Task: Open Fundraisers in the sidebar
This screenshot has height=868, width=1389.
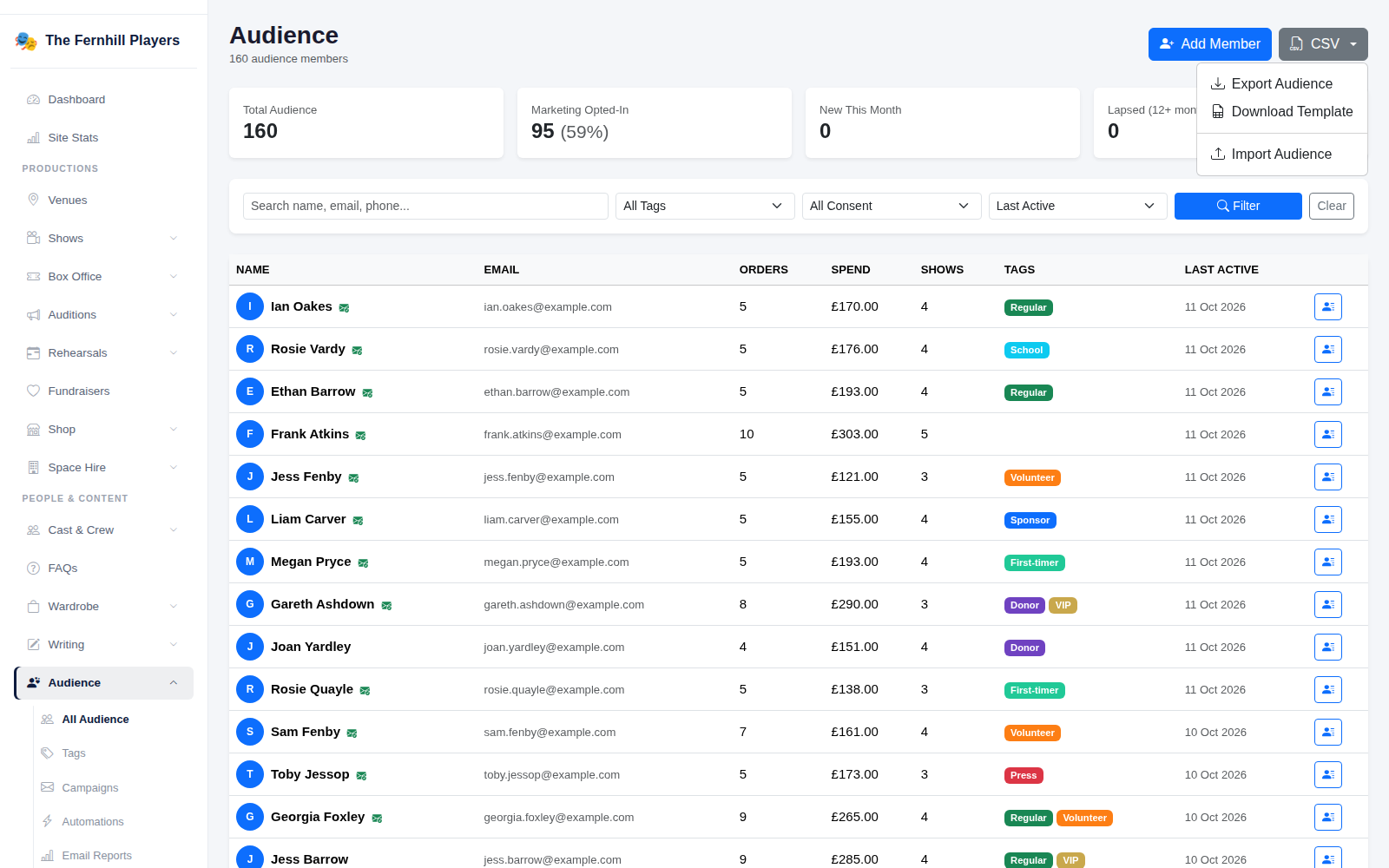Action: point(104,391)
